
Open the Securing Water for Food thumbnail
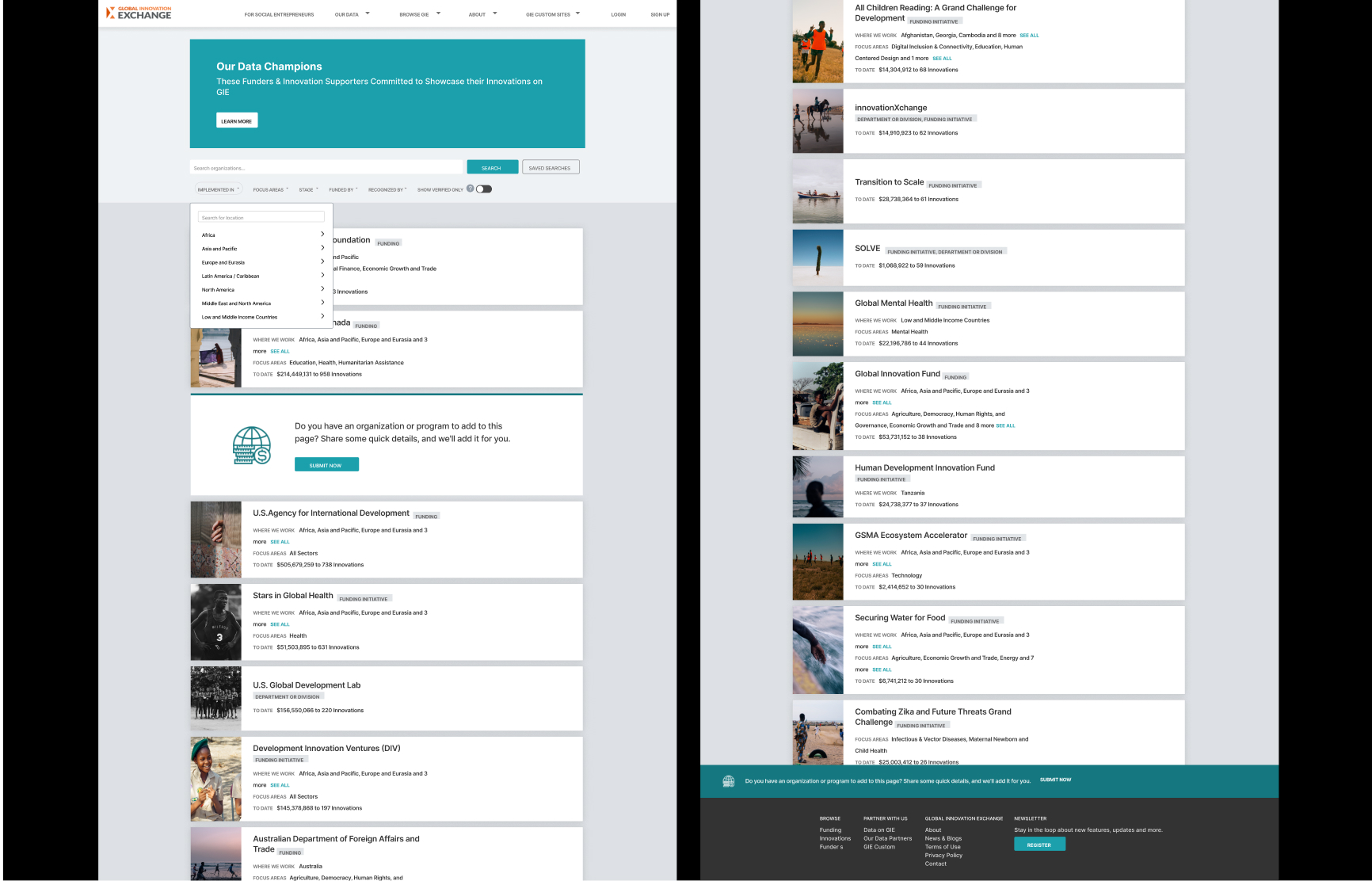coord(817,650)
